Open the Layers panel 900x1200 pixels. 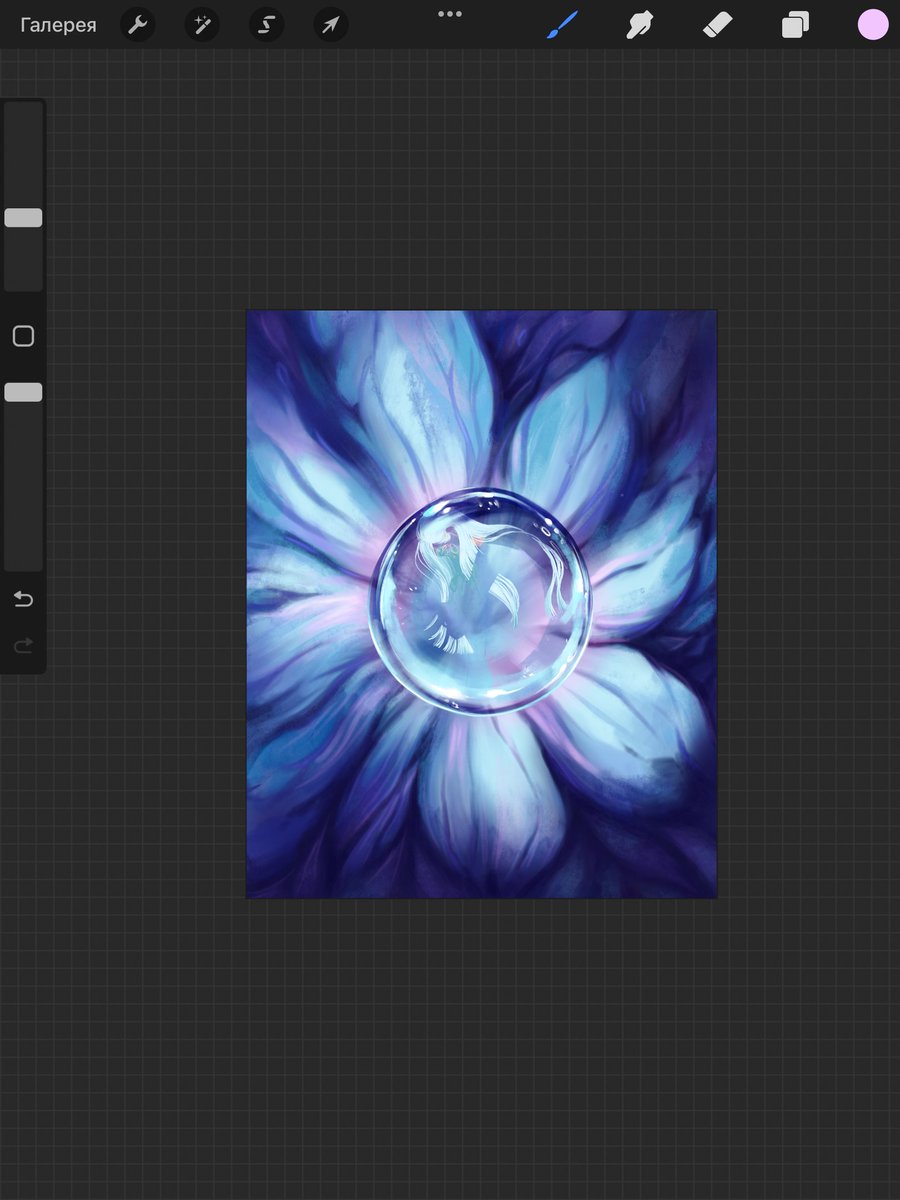tap(795, 25)
